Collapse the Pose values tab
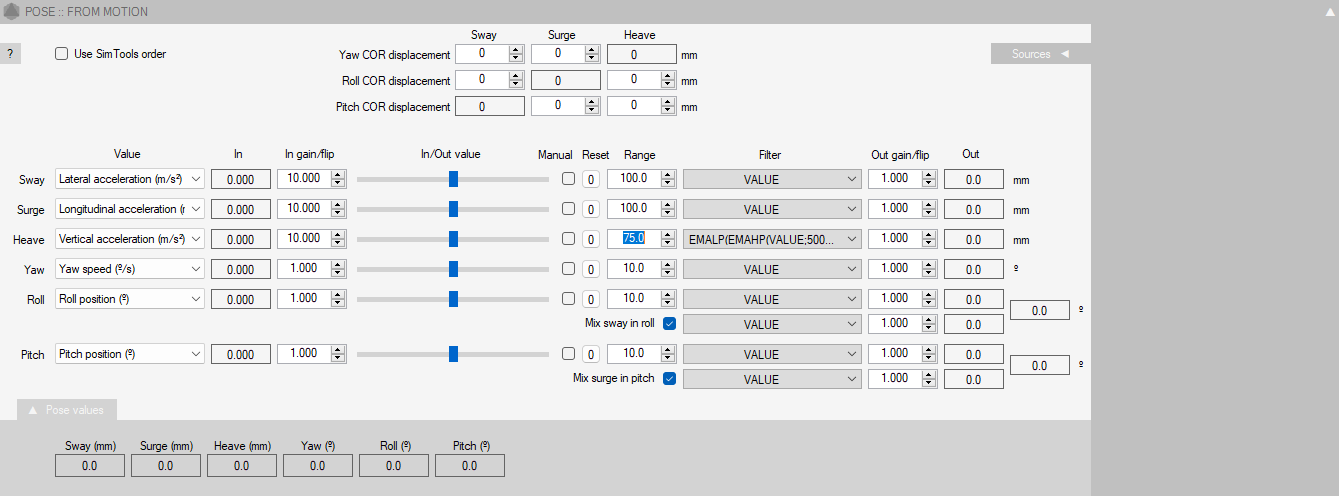This screenshot has height=496, width=1339. click(x=66, y=410)
